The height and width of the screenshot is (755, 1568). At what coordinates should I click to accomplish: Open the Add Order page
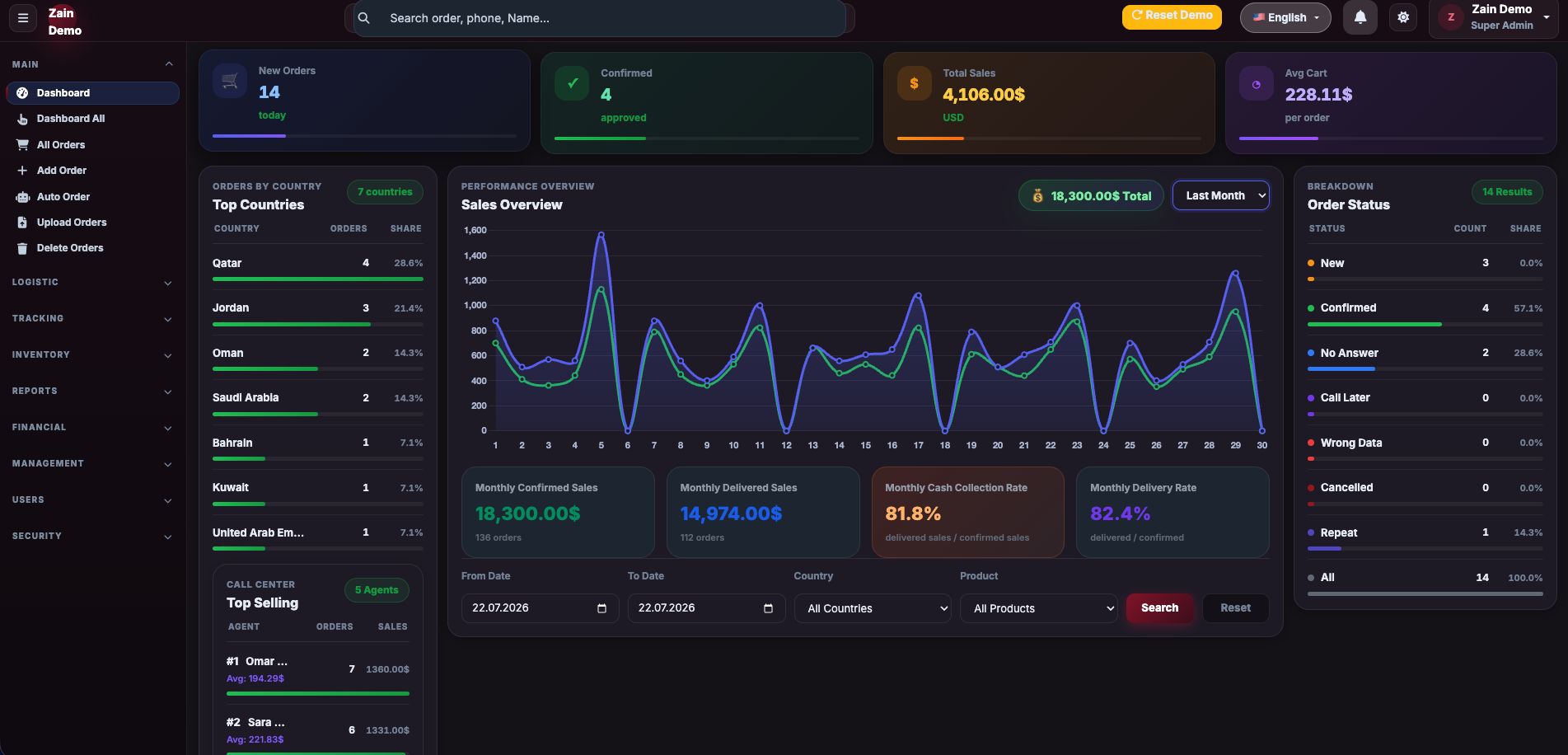pos(92,171)
